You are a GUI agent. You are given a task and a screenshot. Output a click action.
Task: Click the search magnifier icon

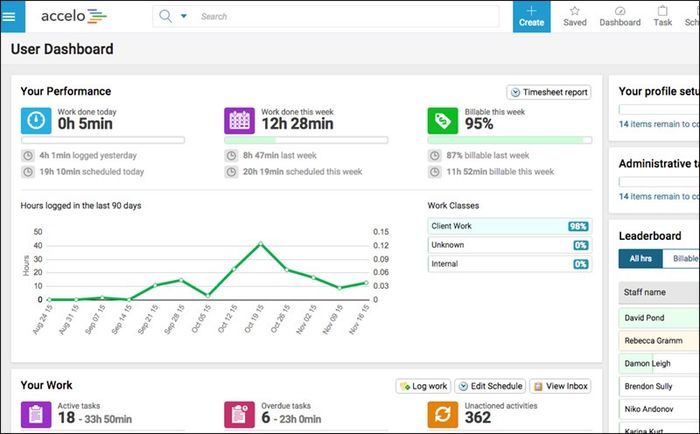pos(165,17)
